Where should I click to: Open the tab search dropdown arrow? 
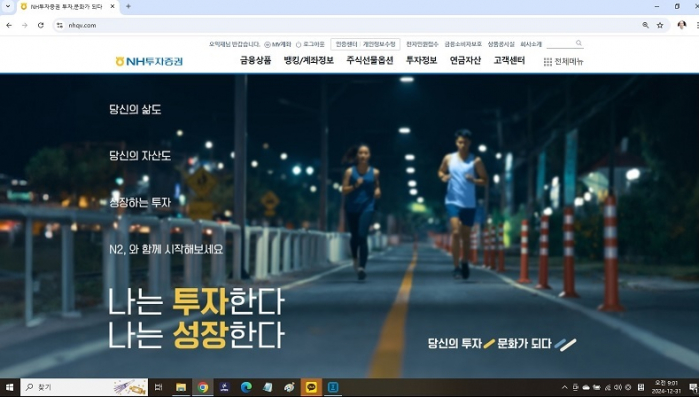[8, 6]
